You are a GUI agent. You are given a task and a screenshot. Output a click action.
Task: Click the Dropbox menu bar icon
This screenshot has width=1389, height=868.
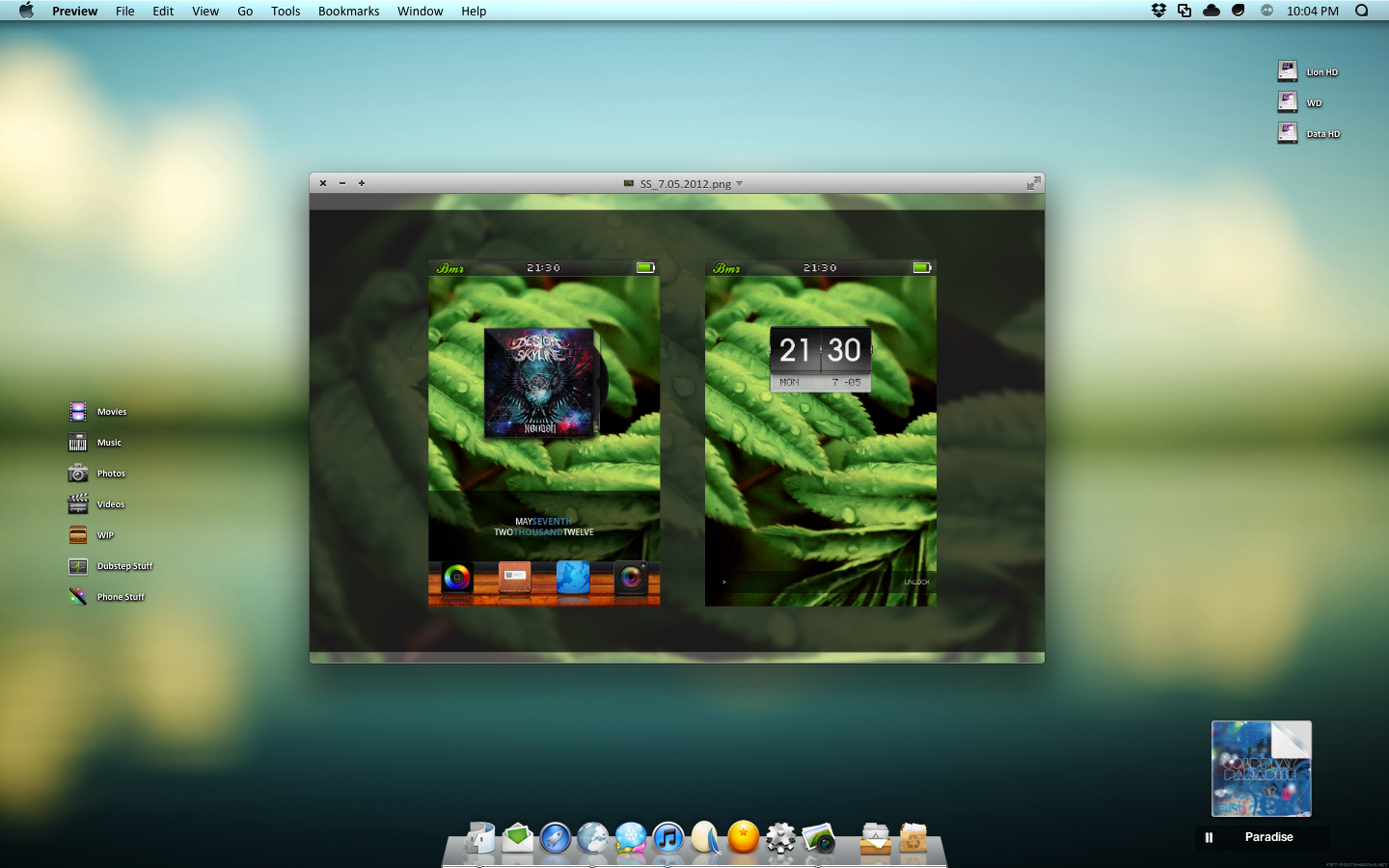(x=1158, y=11)
